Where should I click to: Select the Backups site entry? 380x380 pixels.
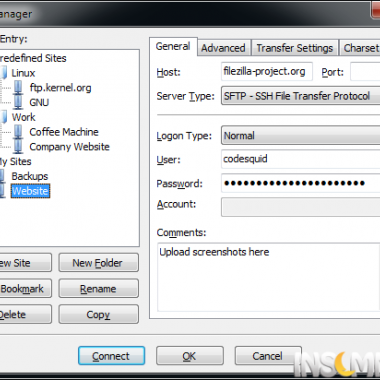(x=30, y=176)
